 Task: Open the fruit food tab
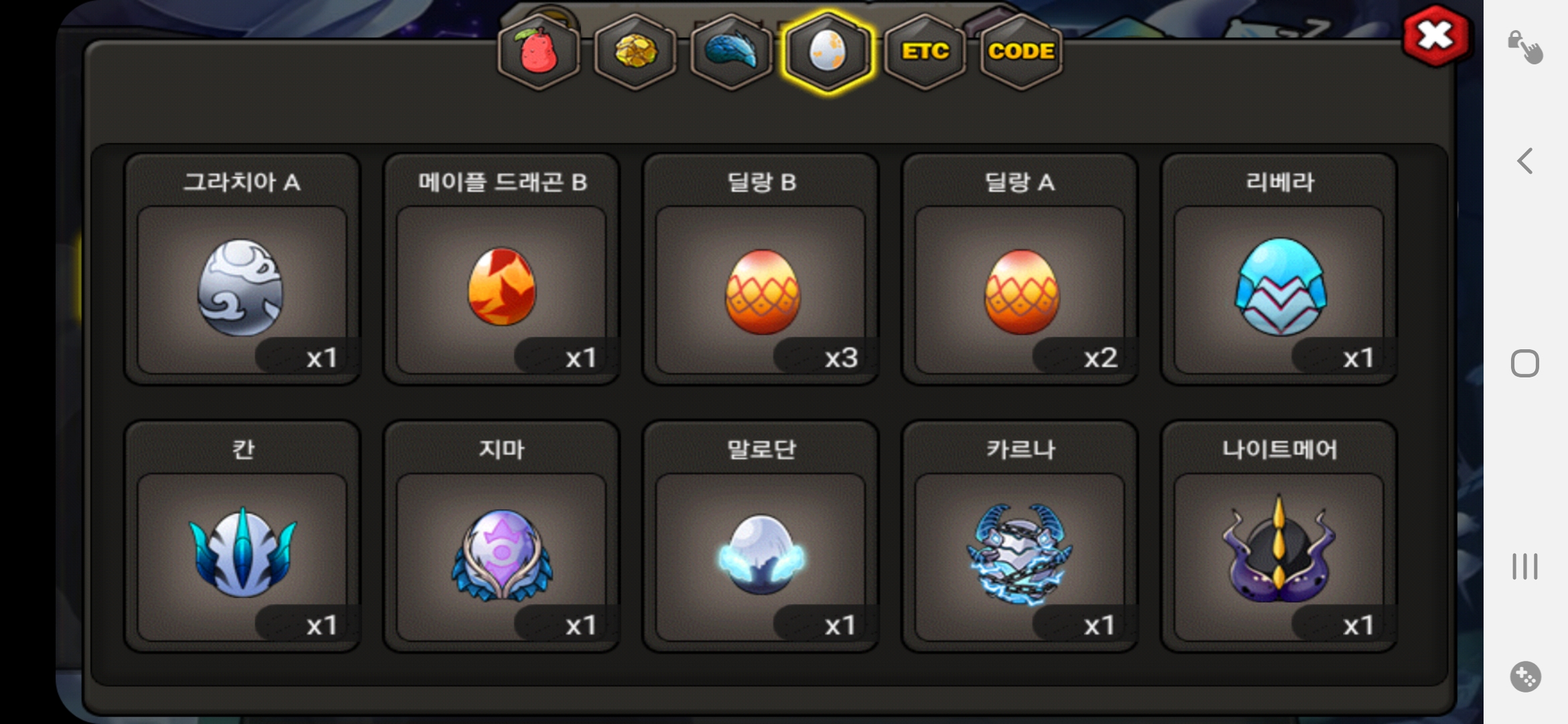pos(539,52)
